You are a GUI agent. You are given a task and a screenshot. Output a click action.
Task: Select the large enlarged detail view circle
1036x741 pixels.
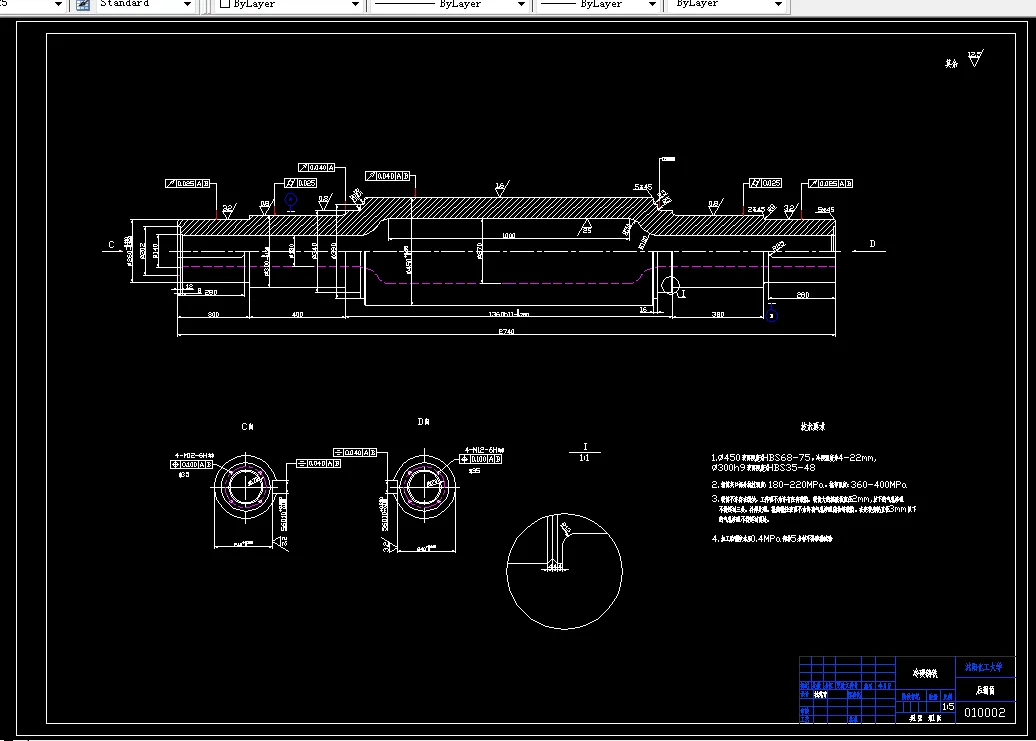click(x=564, y=571)
